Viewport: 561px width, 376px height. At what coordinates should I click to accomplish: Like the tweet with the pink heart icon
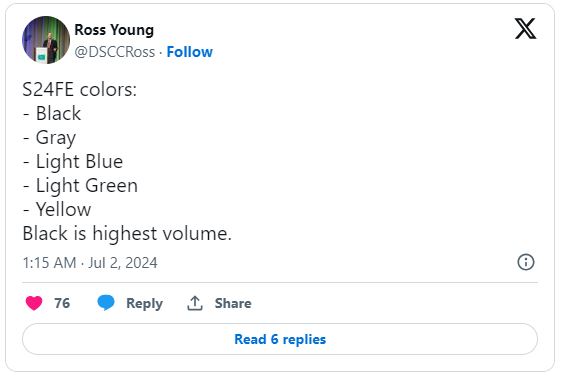point(34,303)
